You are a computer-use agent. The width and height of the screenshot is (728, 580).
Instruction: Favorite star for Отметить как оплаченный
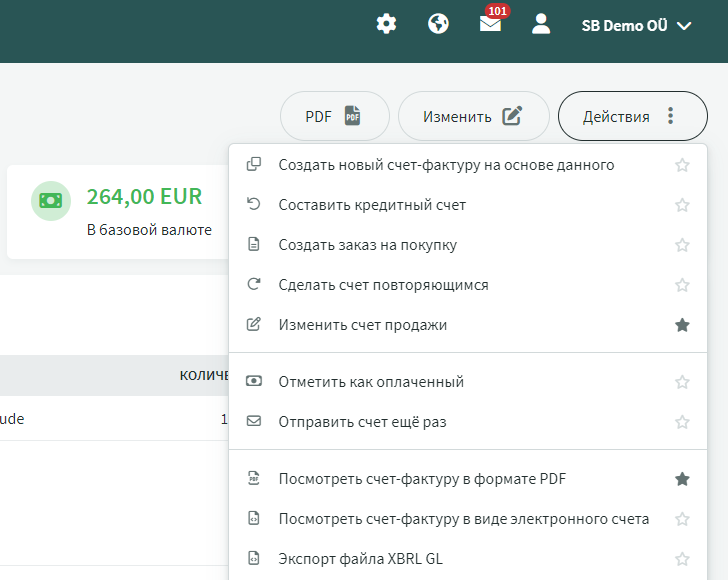pos(682,382)
